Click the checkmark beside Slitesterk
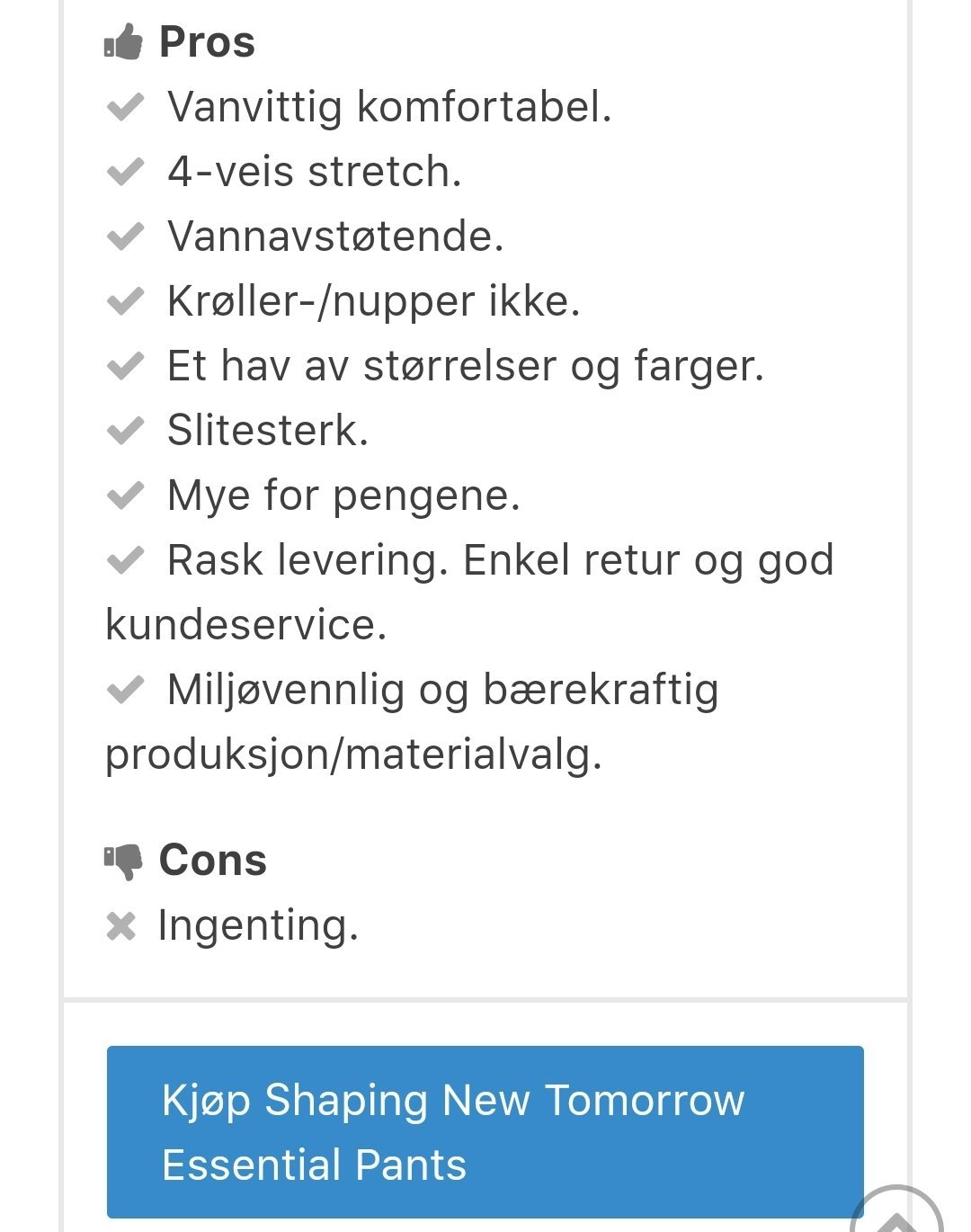Screen dimensions: 971x1232 (125, 431)
